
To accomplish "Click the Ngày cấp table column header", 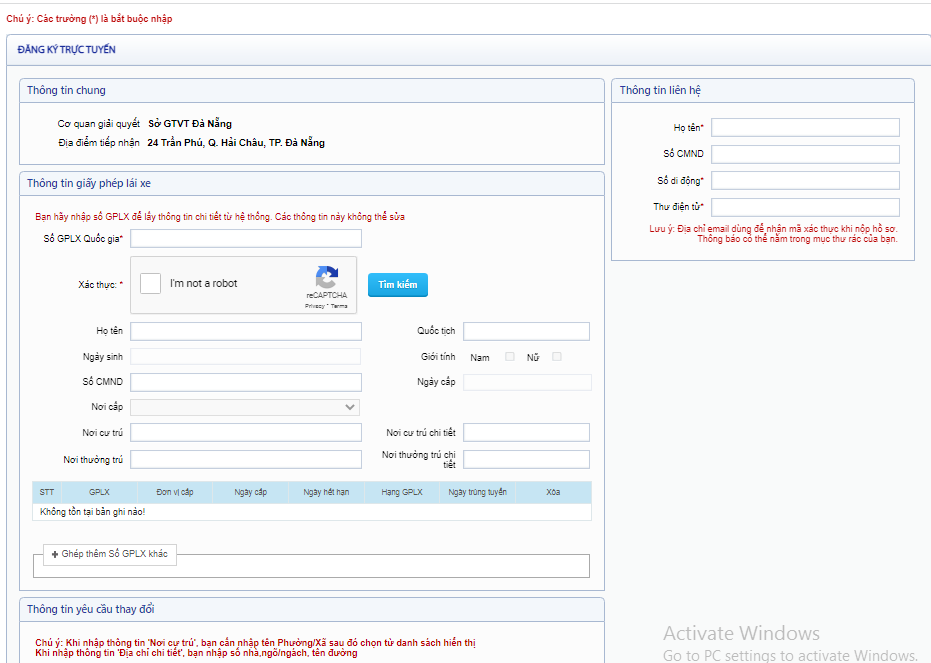I will click(x=251, y=493).
